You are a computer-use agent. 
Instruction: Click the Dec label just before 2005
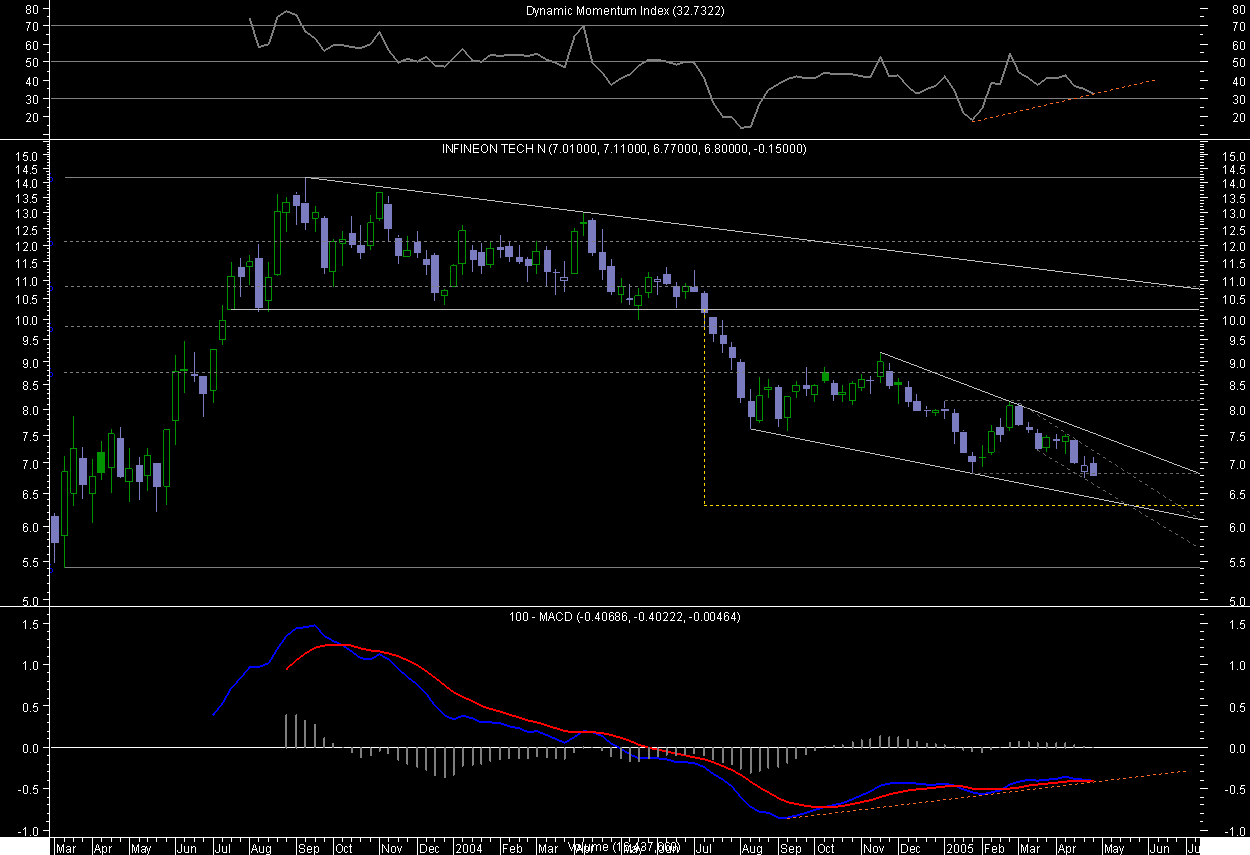[x=910, y=846]
